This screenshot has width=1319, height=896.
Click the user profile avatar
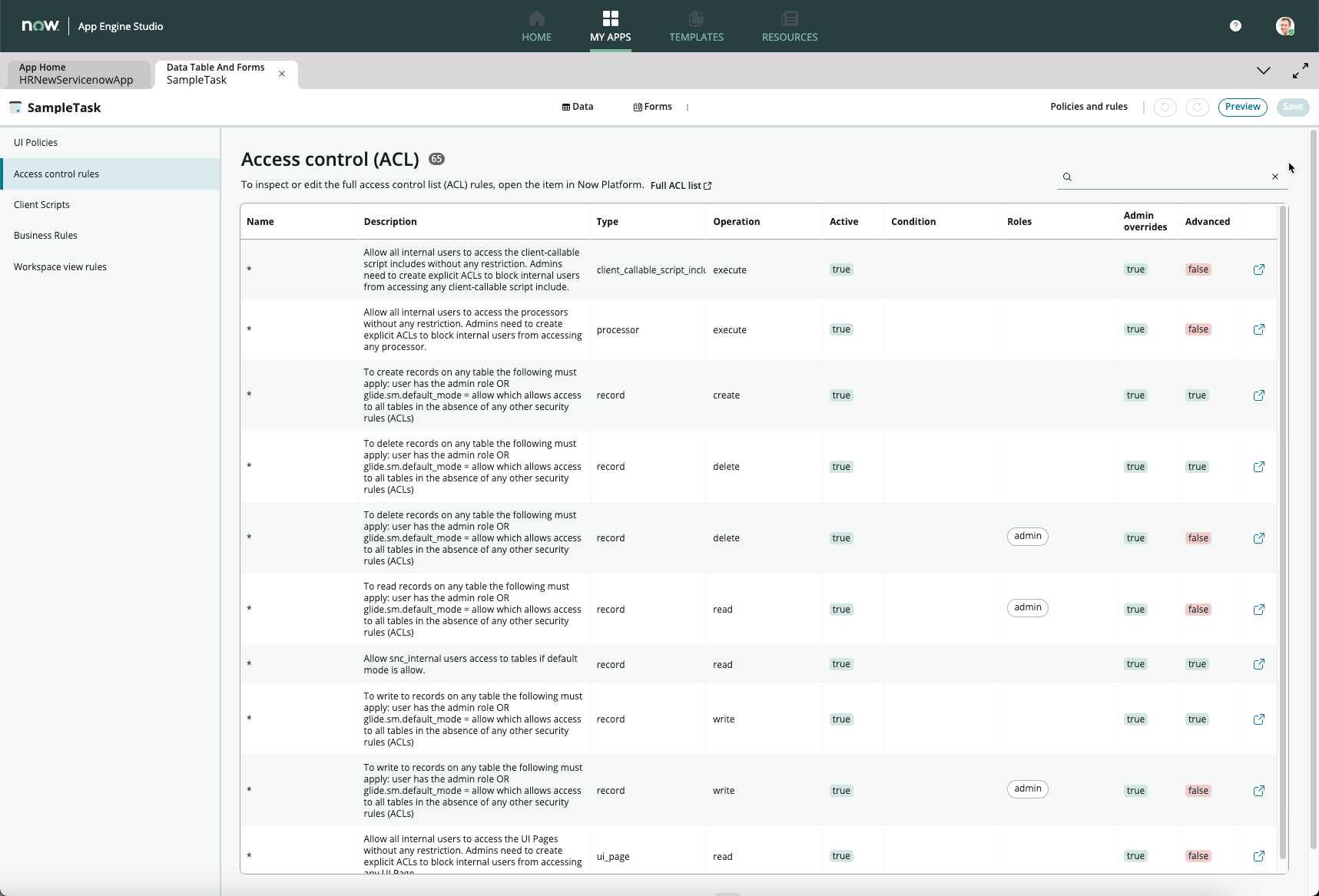(x=1284, y=26)
